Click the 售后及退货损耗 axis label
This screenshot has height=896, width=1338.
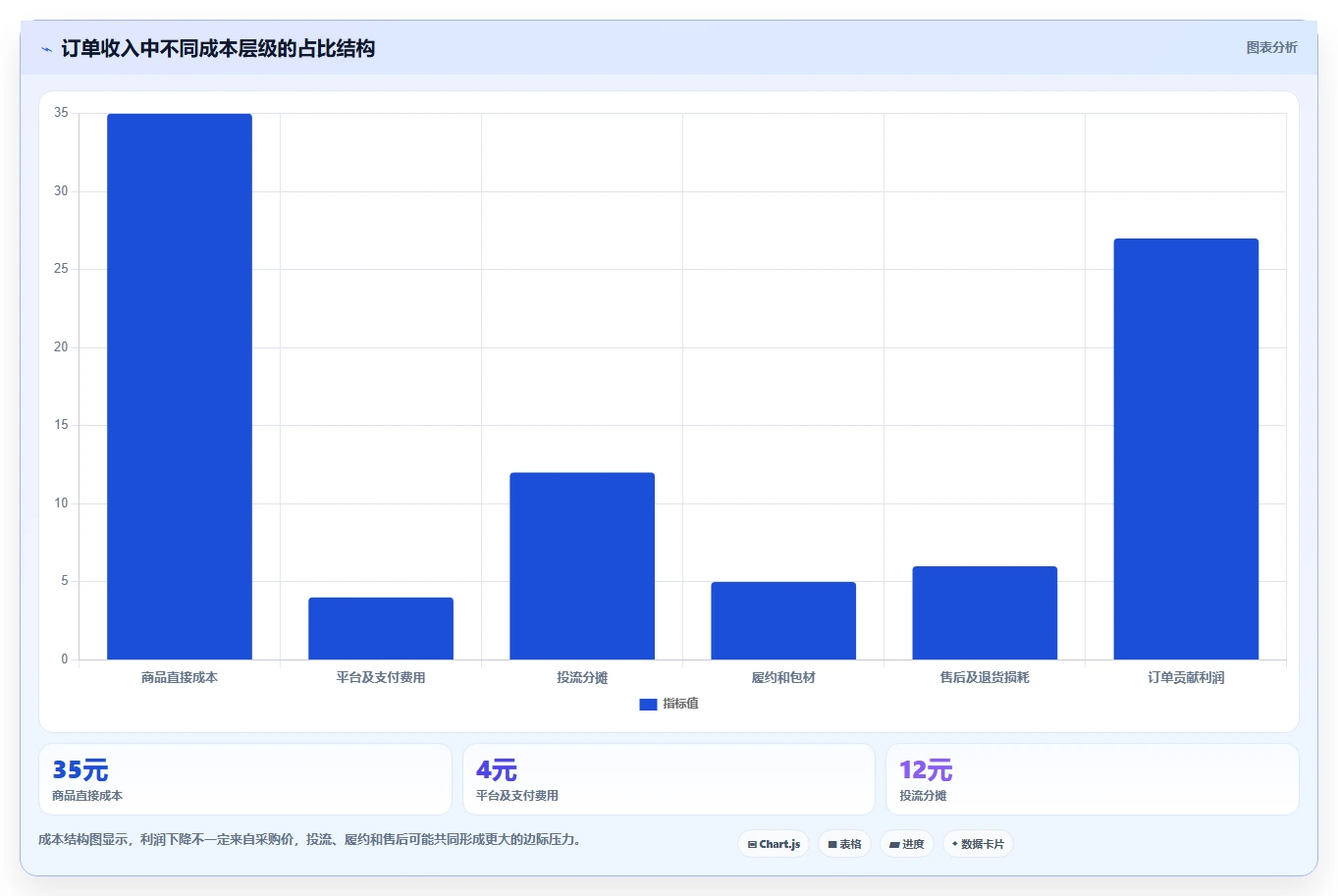pos(985,677)
